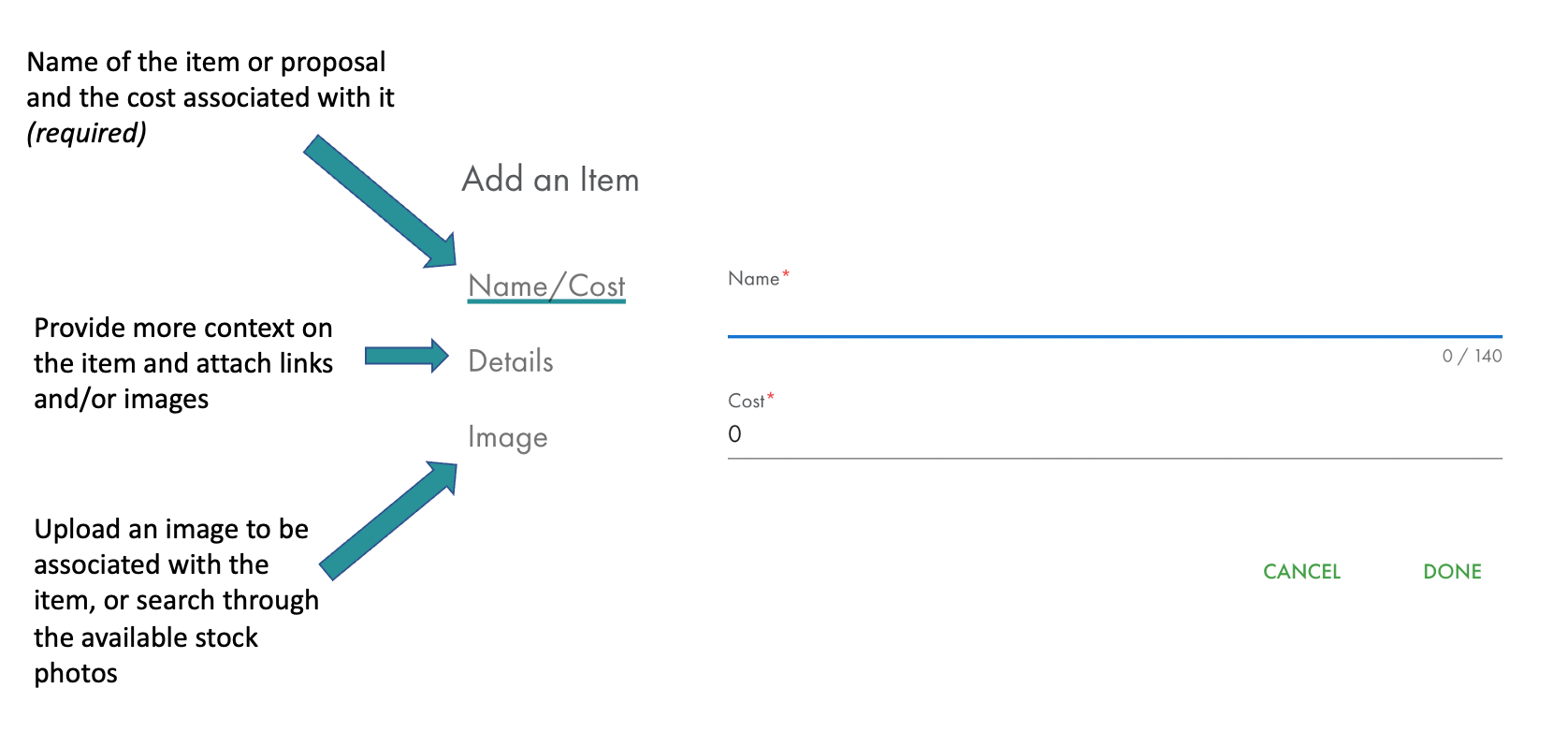Click into the Cost input field

(x=1113, y=434)
